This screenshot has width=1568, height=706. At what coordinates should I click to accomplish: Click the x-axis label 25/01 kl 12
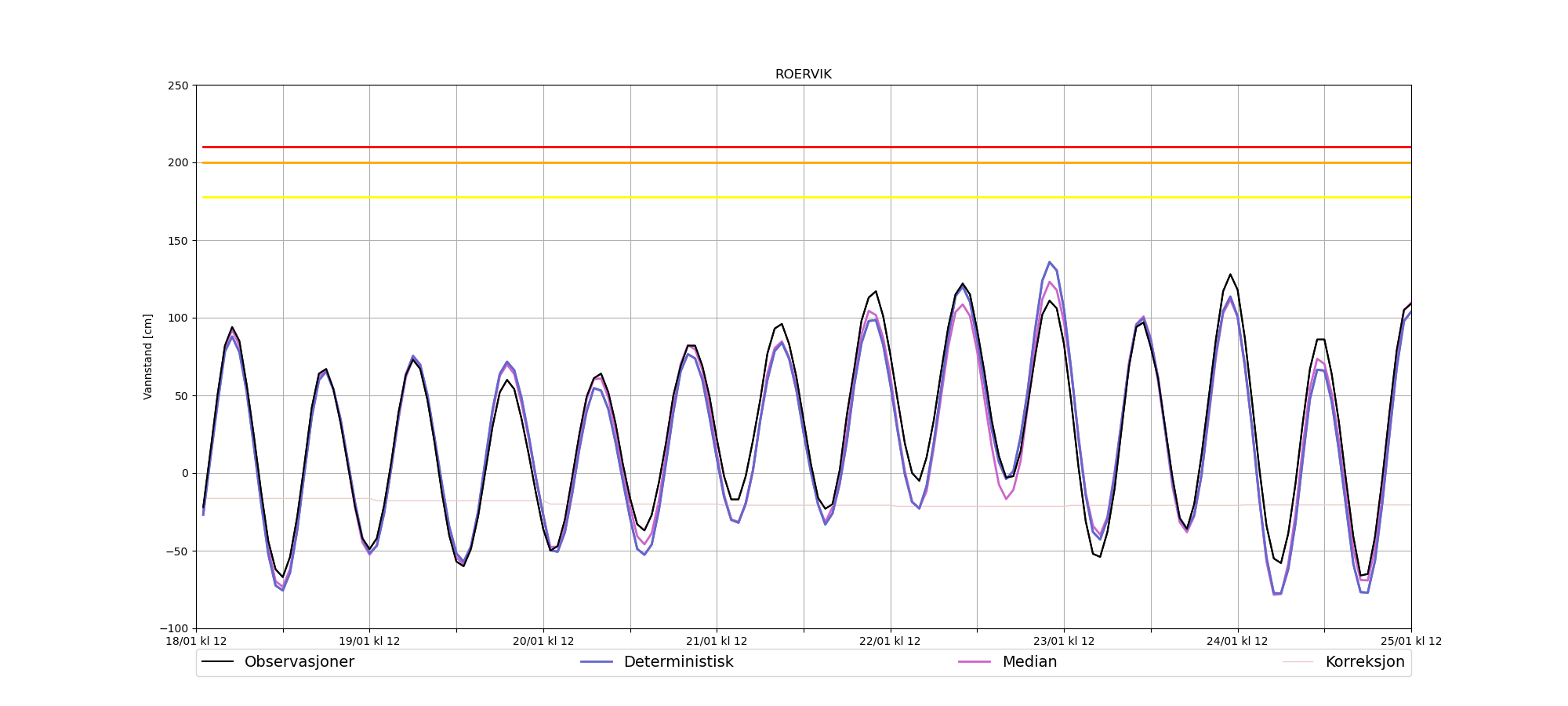point(1411,641)
